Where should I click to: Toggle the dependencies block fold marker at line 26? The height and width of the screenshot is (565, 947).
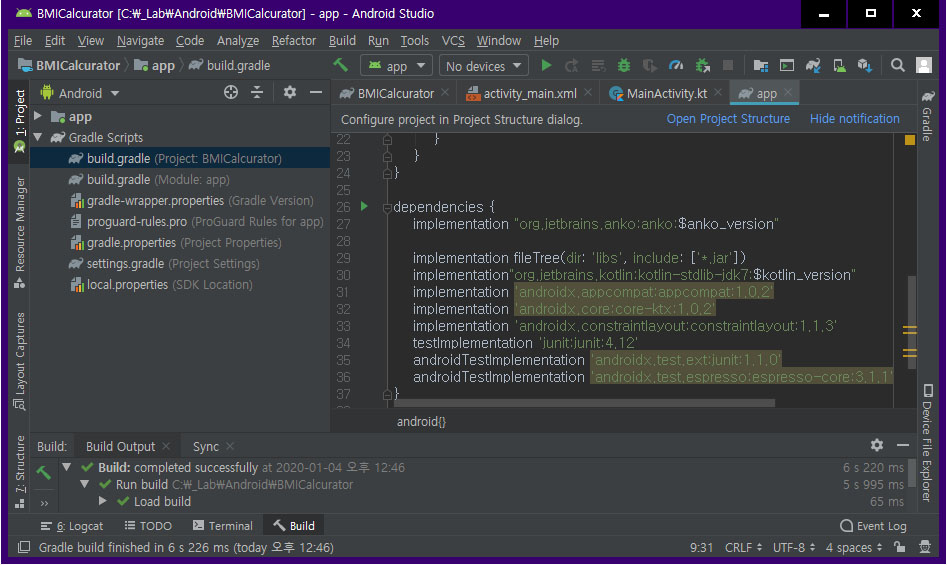coord(387,207)
